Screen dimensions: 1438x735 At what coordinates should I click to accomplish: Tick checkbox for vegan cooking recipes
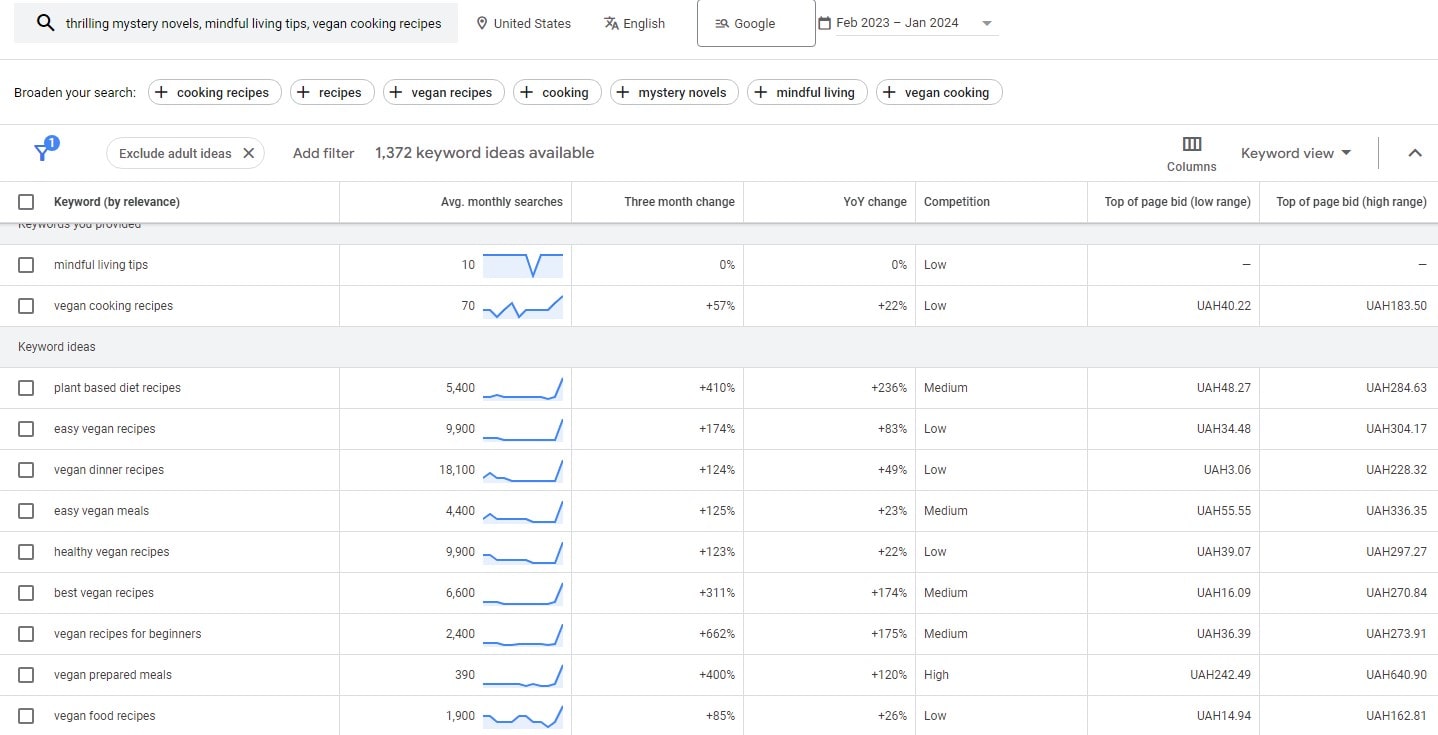point(26,306)
